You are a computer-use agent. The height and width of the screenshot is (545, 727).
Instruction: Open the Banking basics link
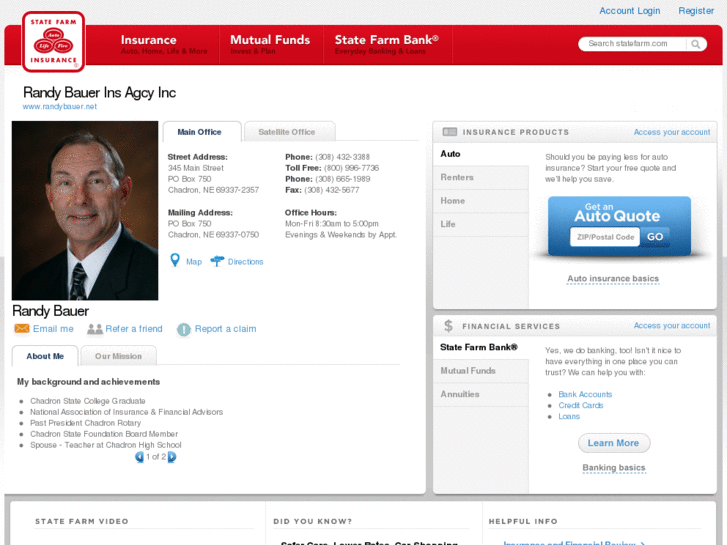click(614, 468)
